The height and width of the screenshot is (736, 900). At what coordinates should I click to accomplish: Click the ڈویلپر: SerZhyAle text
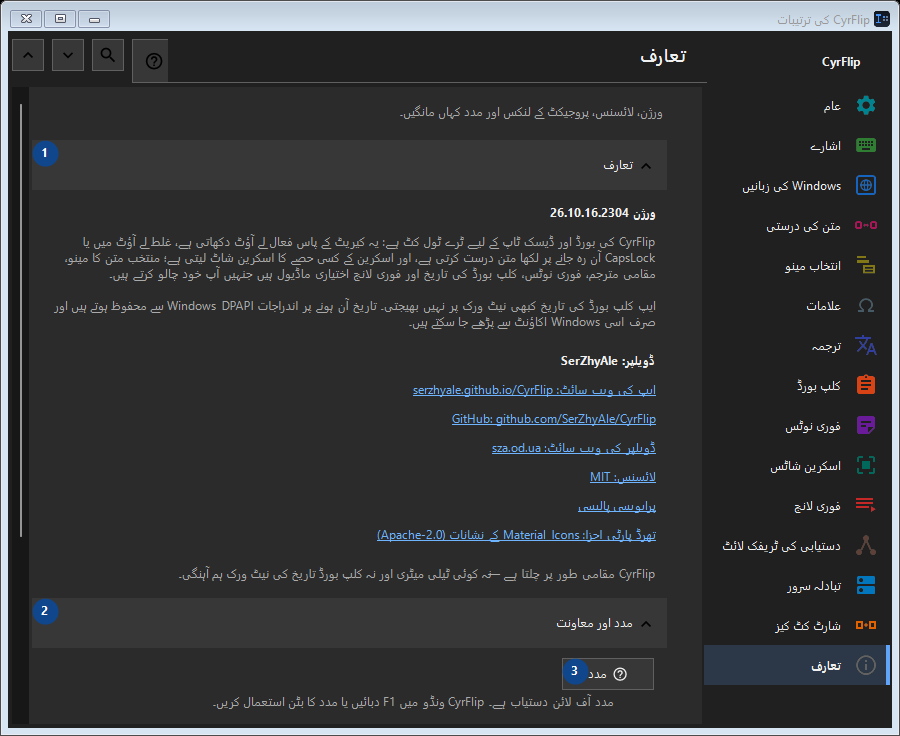coord(607,361)
